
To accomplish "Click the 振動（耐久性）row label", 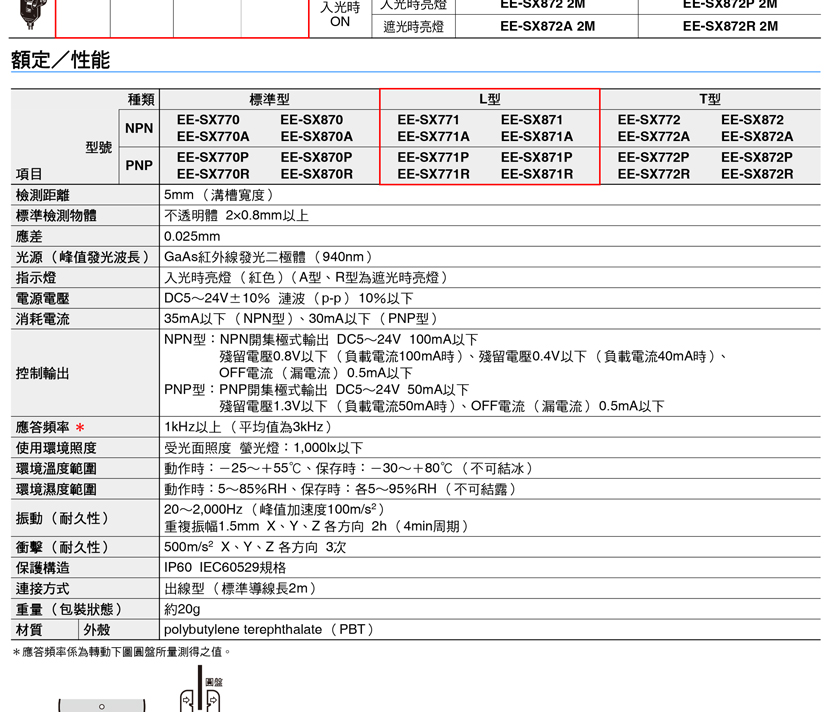I will [63, 518].
